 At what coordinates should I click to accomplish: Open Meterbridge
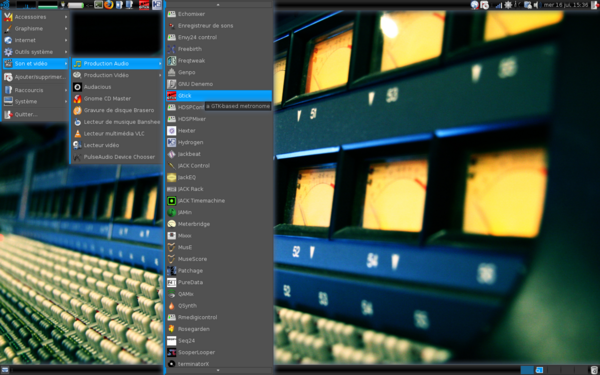pos(219,224)
